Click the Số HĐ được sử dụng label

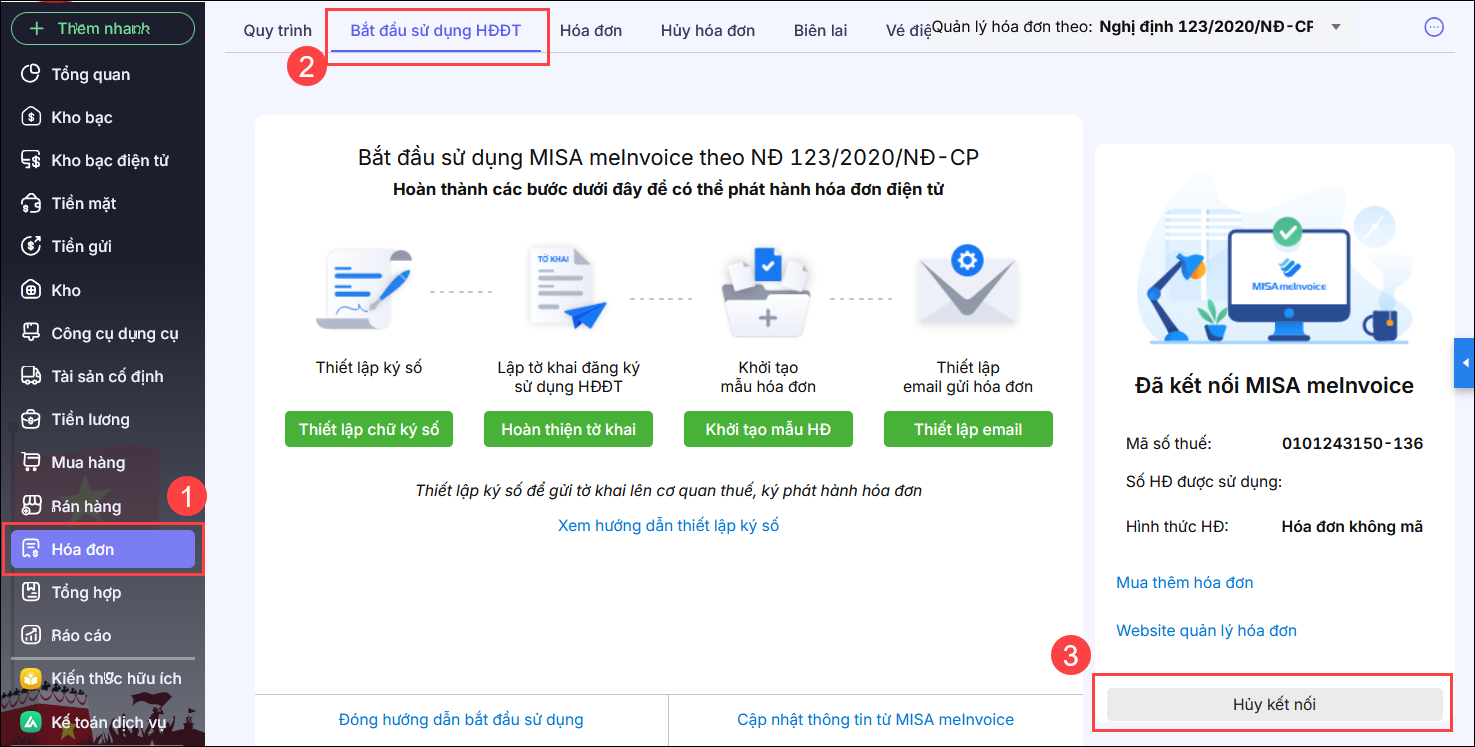(1204, 482)
